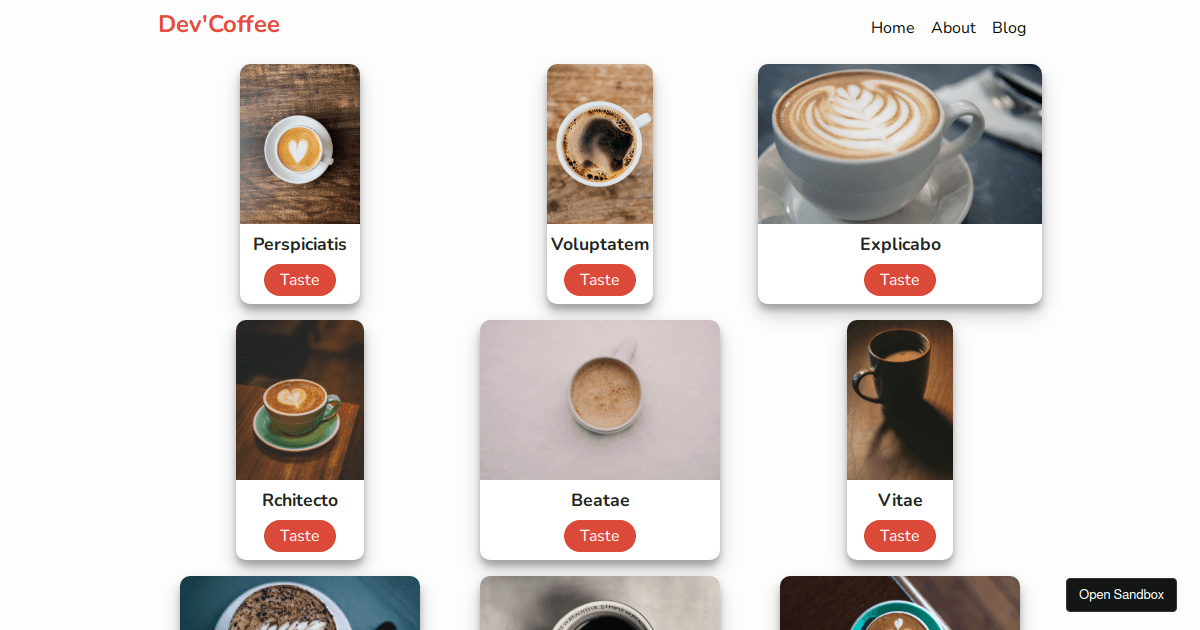Click Taste button under Vitae
The height and width of the screenshot is (630, 1200).
coord(900,536)
